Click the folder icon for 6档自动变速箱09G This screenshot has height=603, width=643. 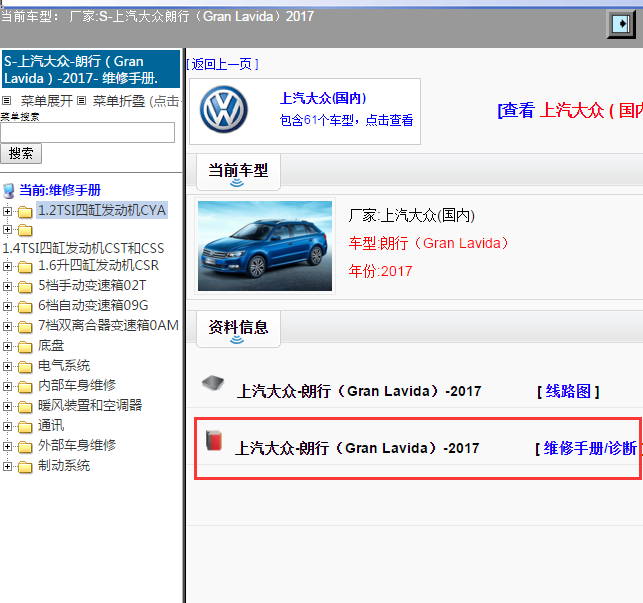(x=25, y=307)
